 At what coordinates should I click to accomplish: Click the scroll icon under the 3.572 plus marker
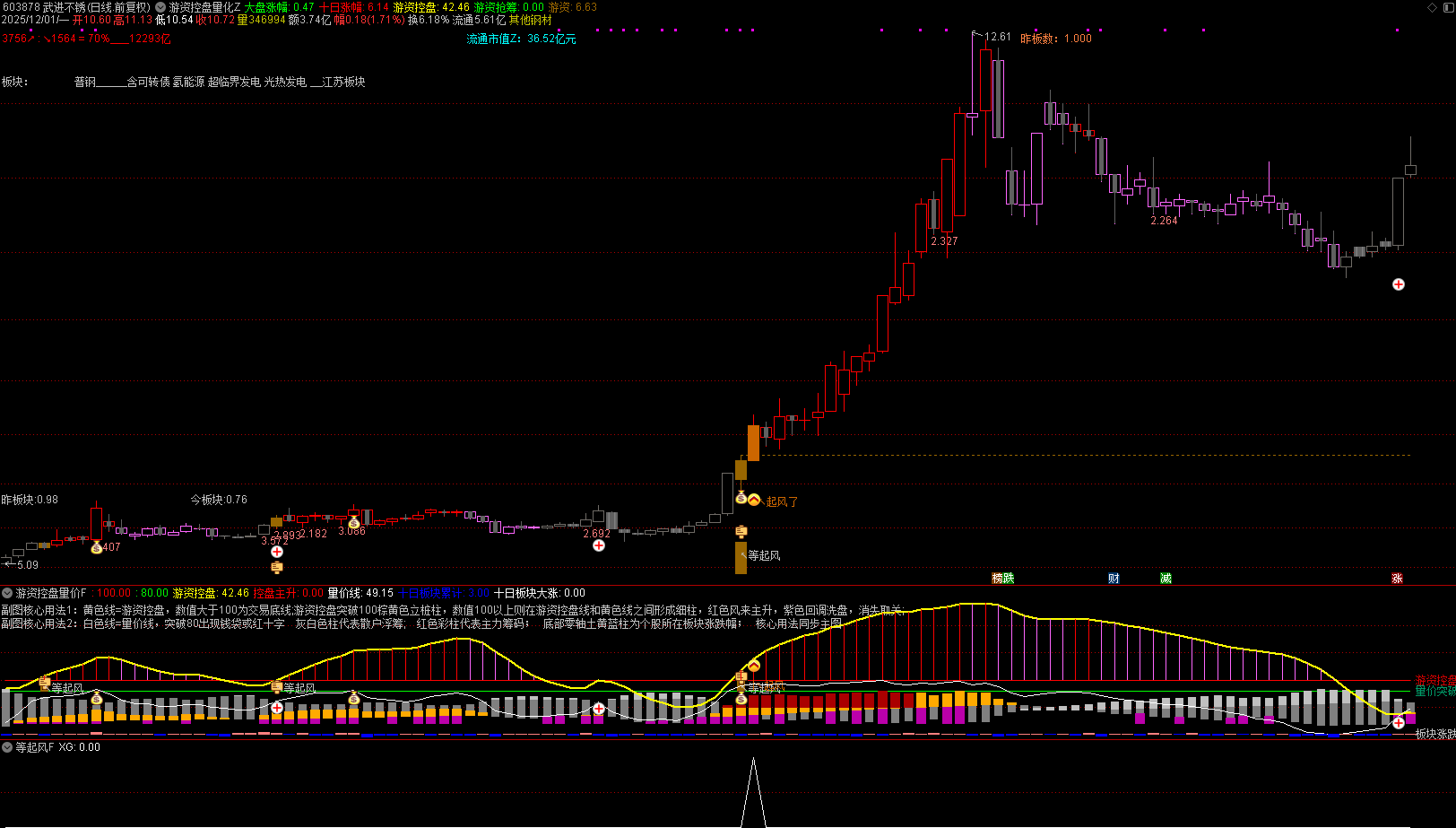[x=277, y=567]
